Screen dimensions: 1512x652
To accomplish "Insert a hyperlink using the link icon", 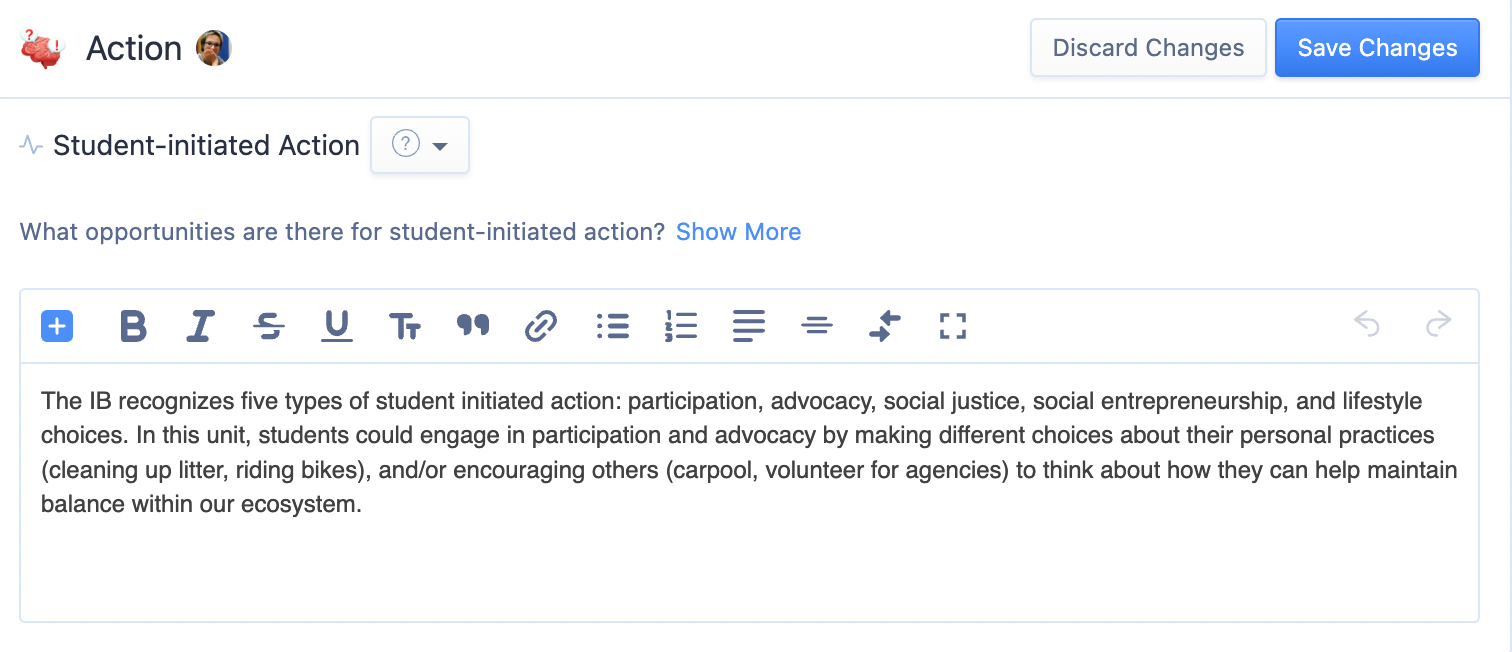I will click(x=541, y=326).
